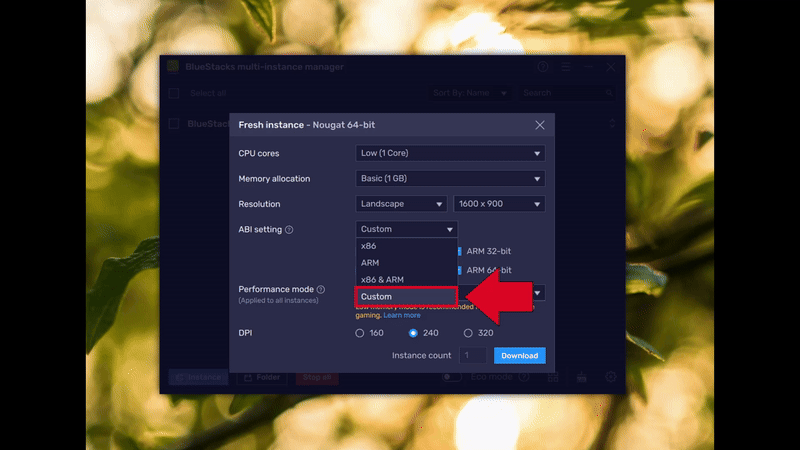Tick the BlueStacks instance row checkbox
The width and height of the screenshot is (800, 450).
click(174, 123)
